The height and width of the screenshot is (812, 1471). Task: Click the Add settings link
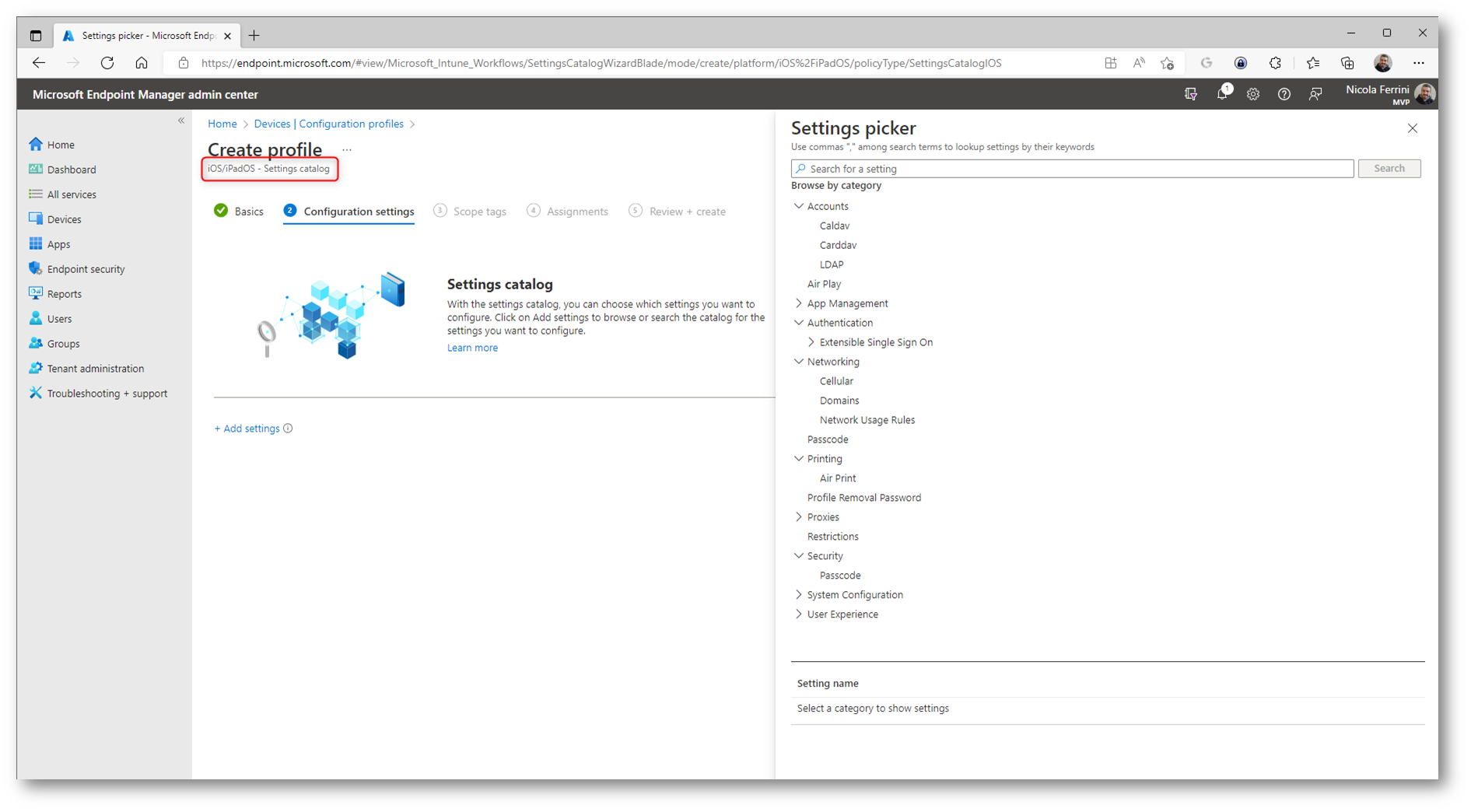pyautogui.click(x=247, y=429)
